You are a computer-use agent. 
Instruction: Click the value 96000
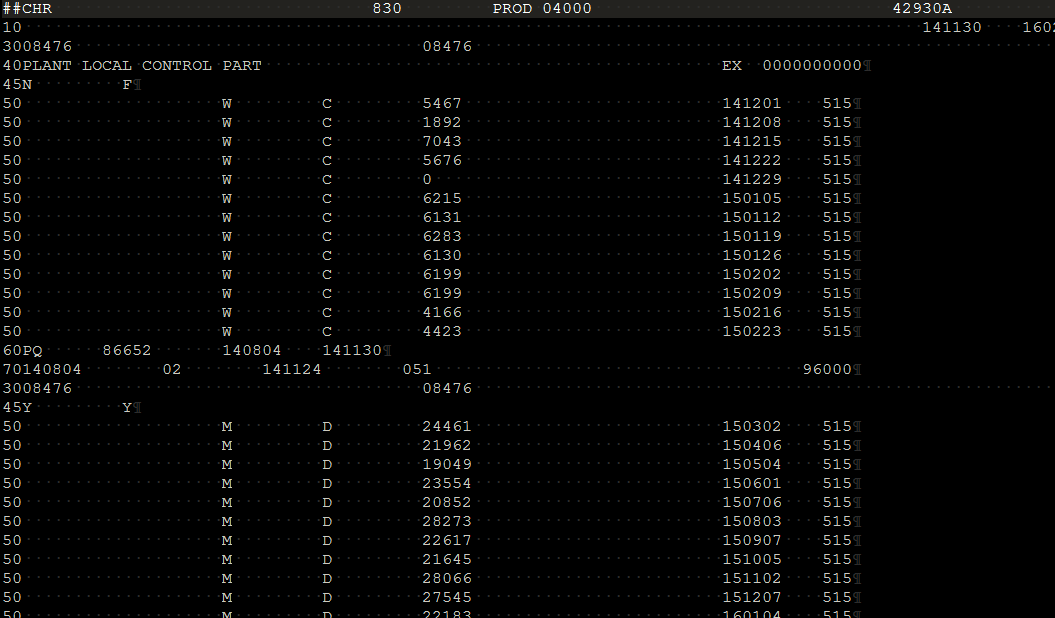click(827, 370)
